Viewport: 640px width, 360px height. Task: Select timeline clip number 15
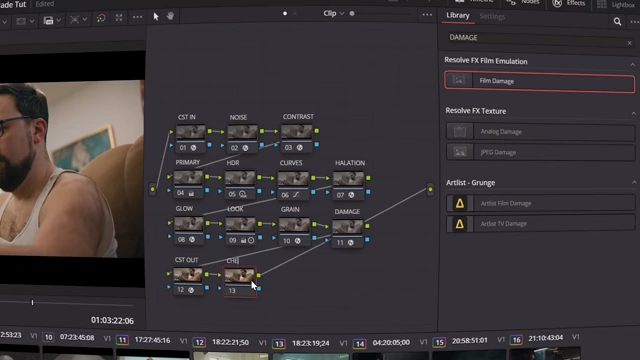(439, 342)
